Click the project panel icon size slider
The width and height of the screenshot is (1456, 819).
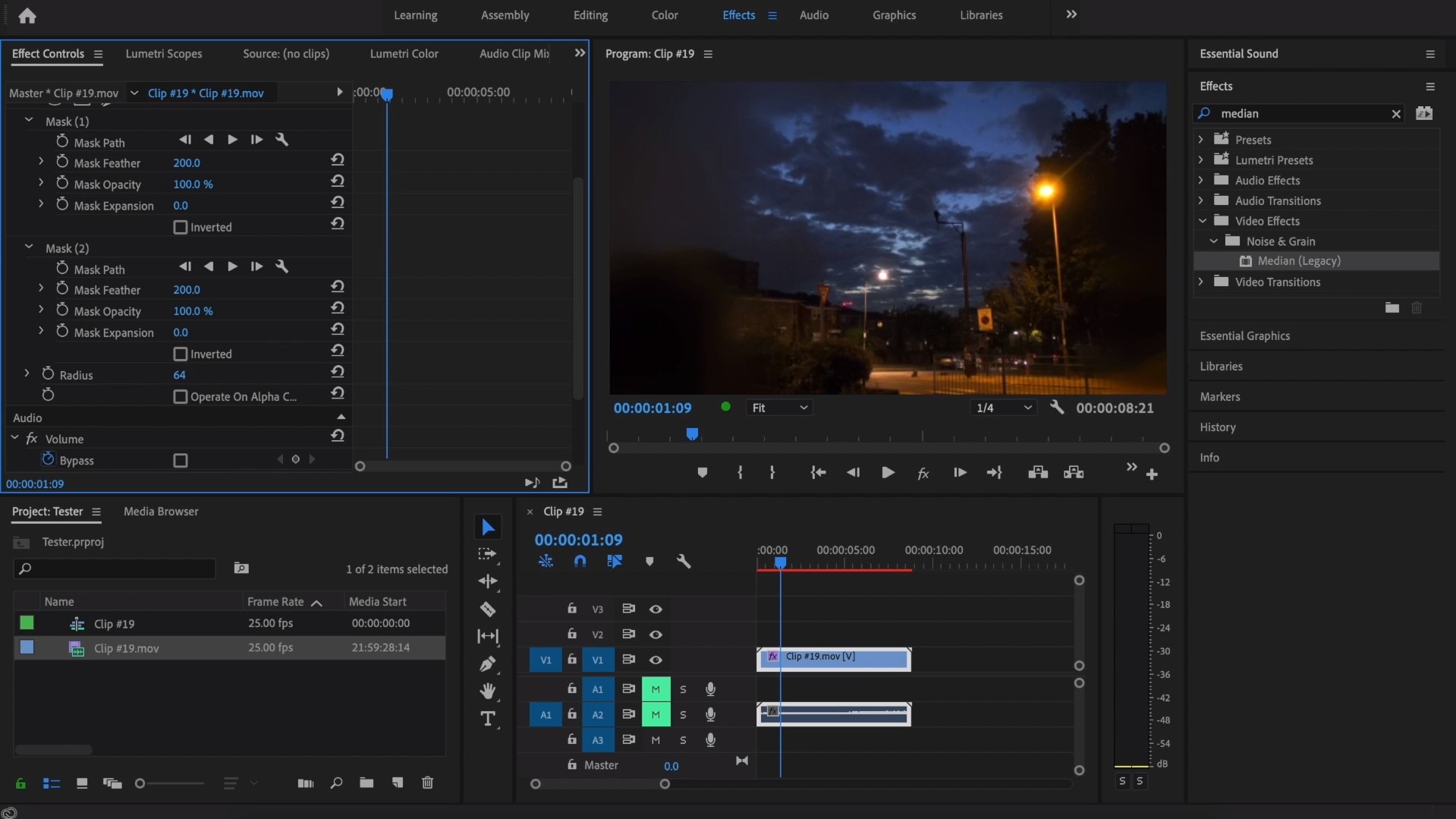(140, 783)
